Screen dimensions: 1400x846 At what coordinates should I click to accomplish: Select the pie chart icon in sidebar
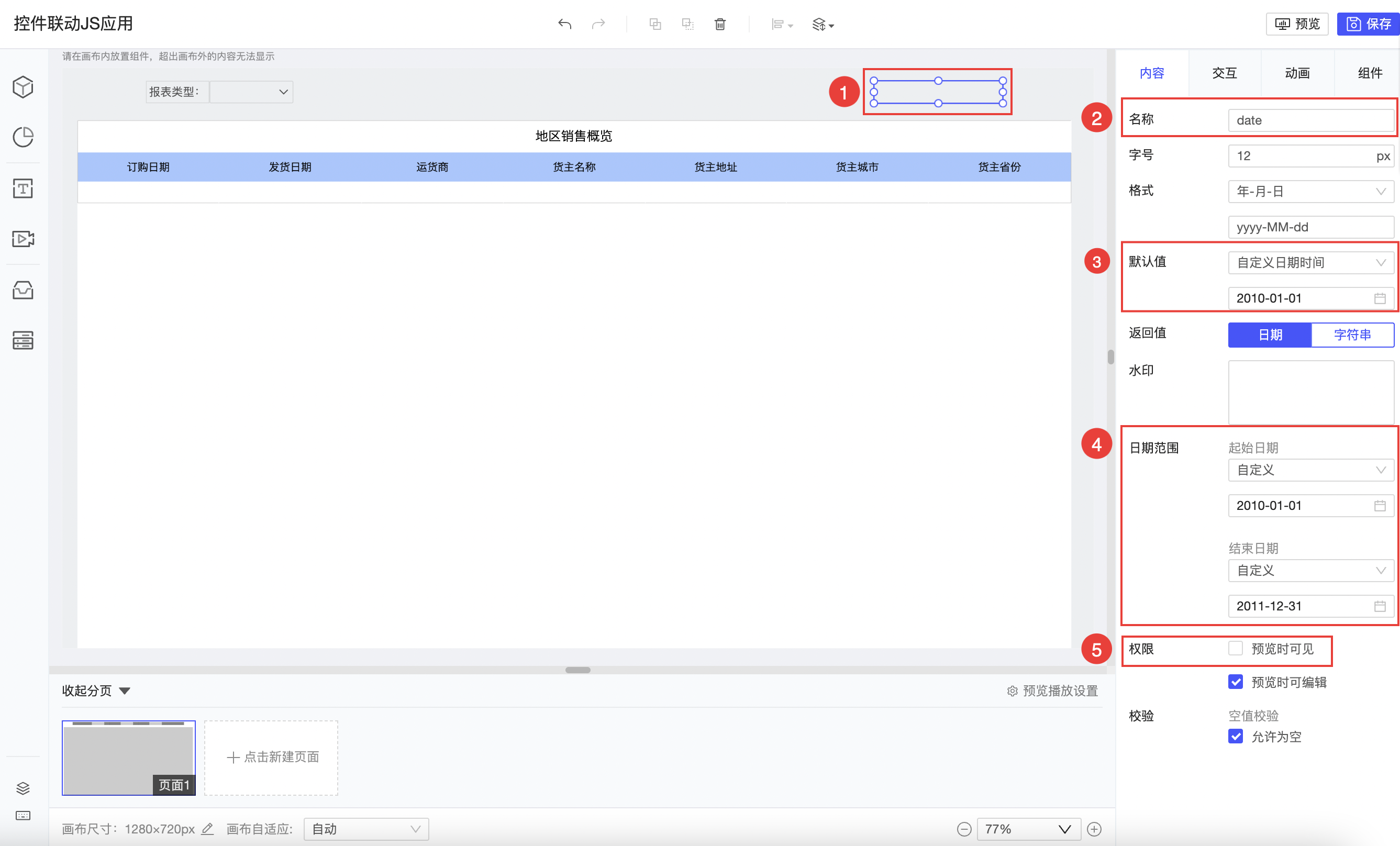pos(23,137)
